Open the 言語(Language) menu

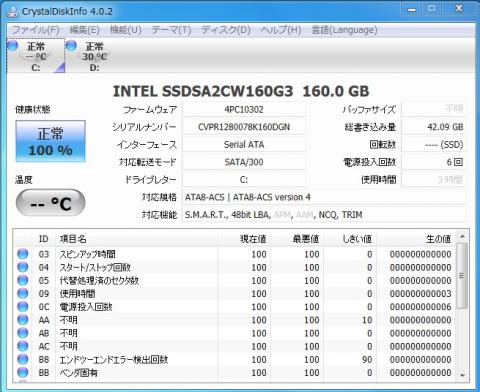(344, 30)
